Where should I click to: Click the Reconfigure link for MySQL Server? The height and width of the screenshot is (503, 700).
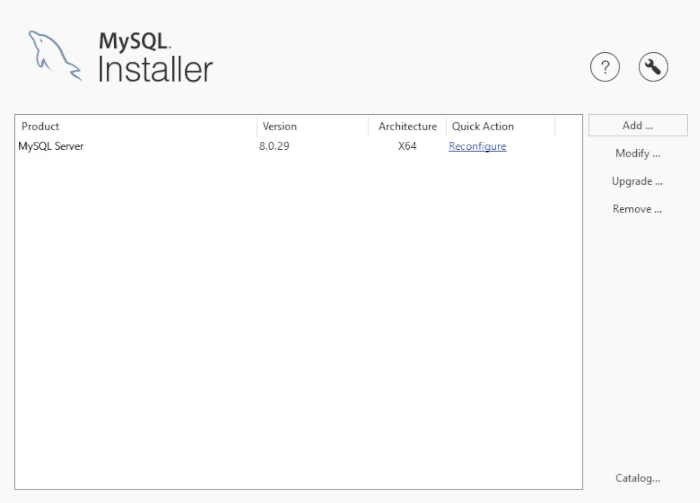pyautogui.click(x=477, y=146)
